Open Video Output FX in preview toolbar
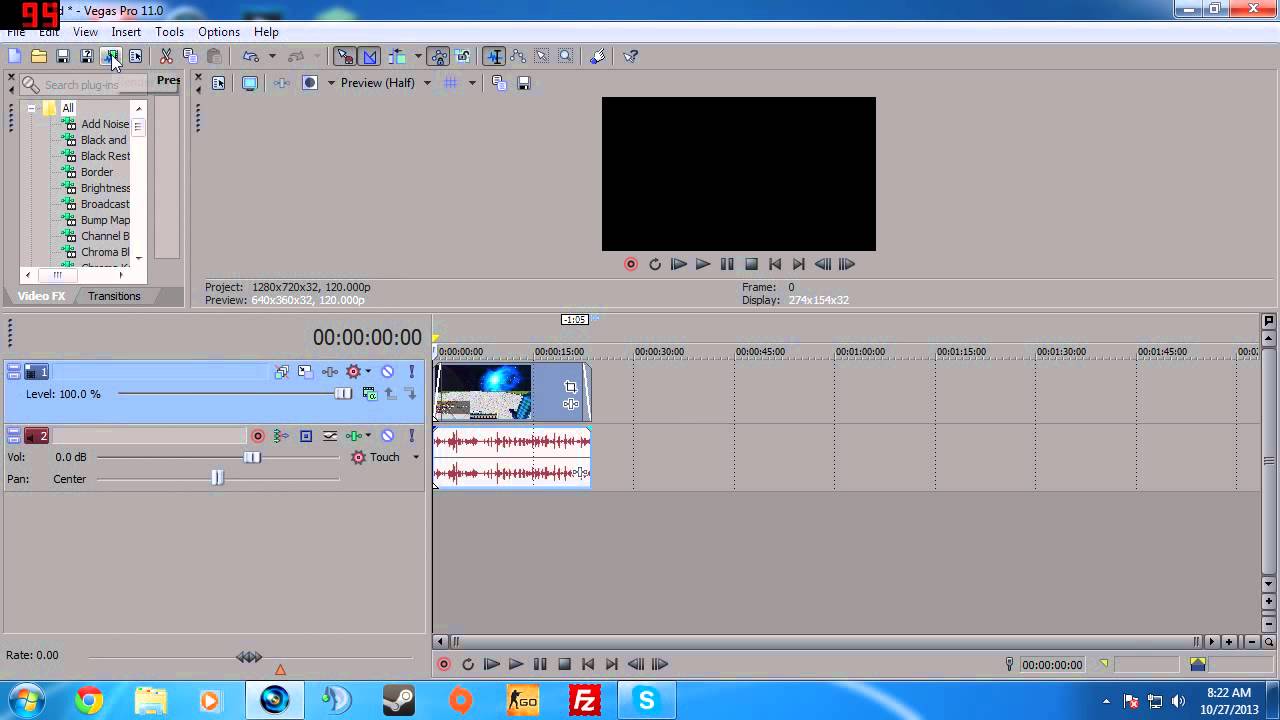This screenshot has height=720, width=1280. coord(282,83)
